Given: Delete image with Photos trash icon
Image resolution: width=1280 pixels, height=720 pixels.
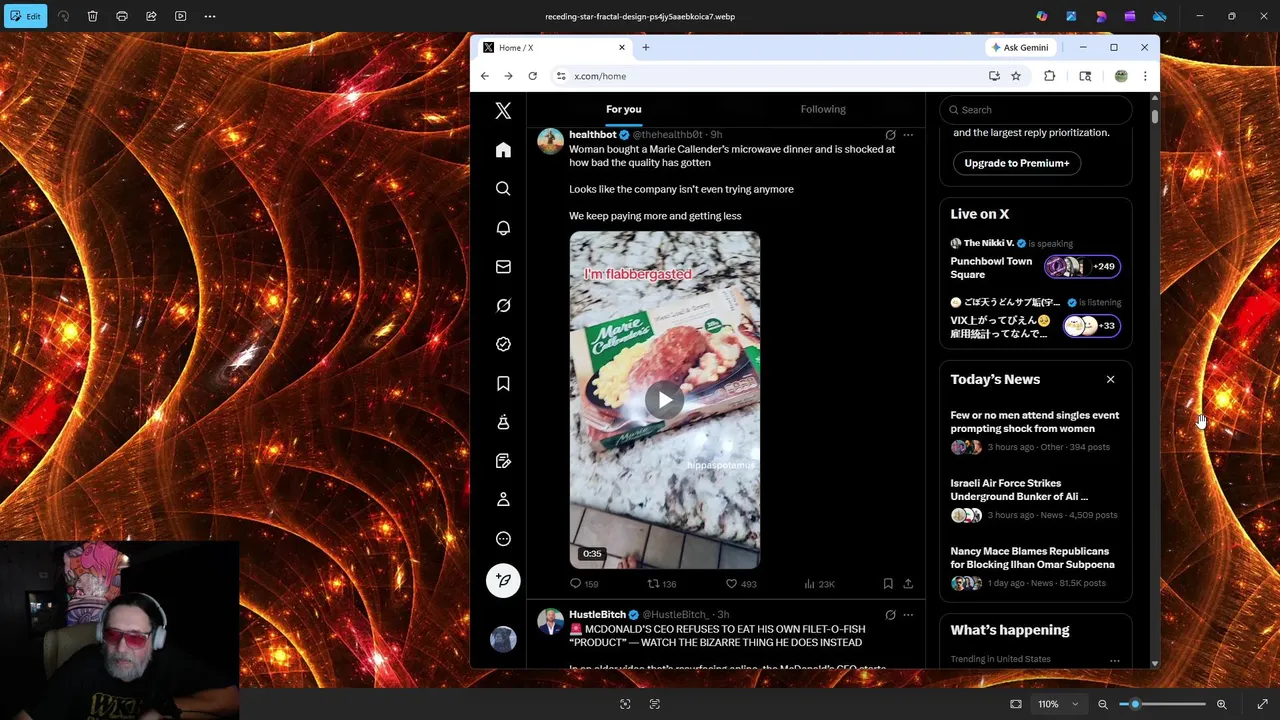Looking at the screenshot, I should [x=92, y=16].
